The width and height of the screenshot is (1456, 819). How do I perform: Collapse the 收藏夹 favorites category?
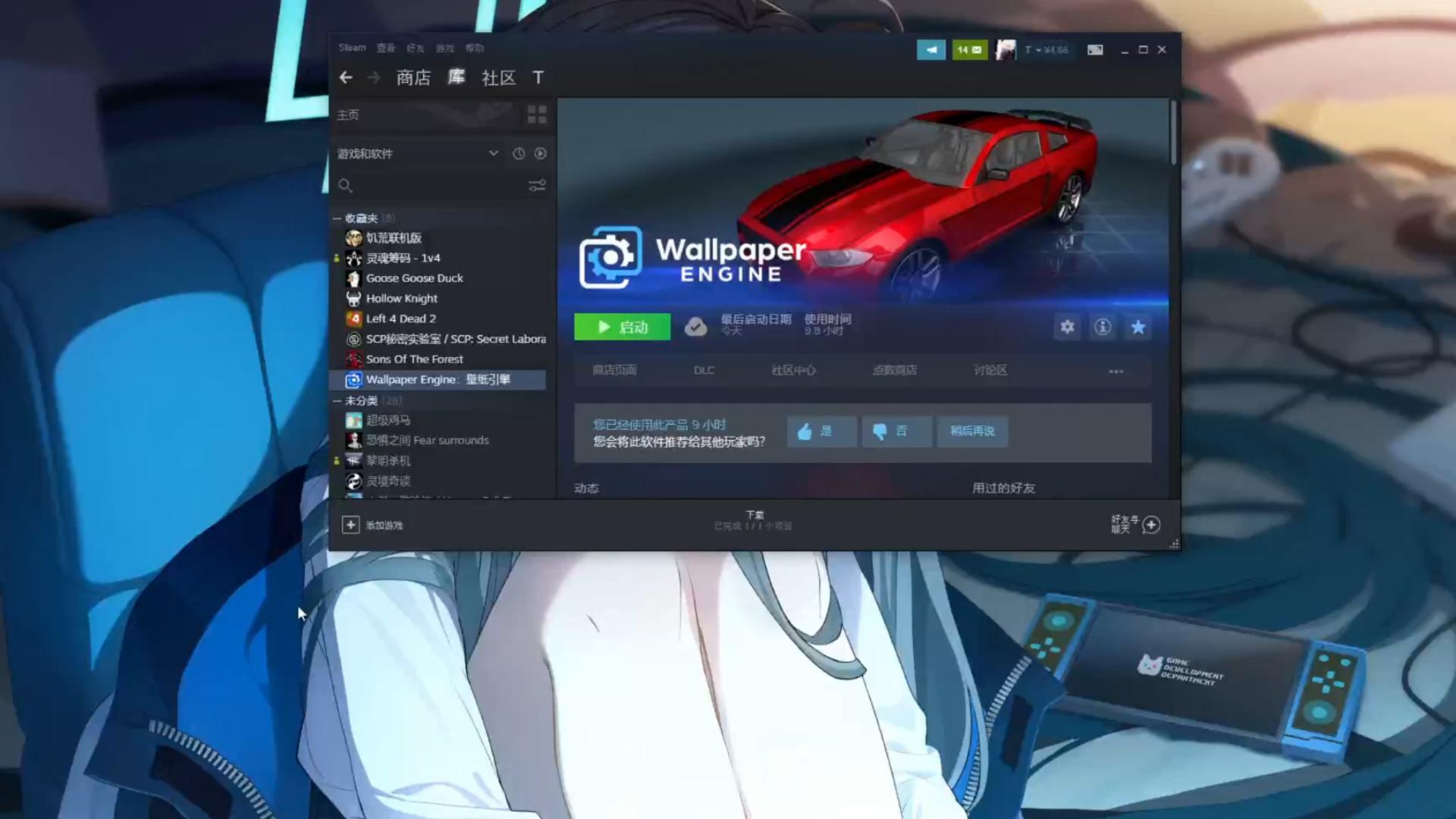click(337, 218)
